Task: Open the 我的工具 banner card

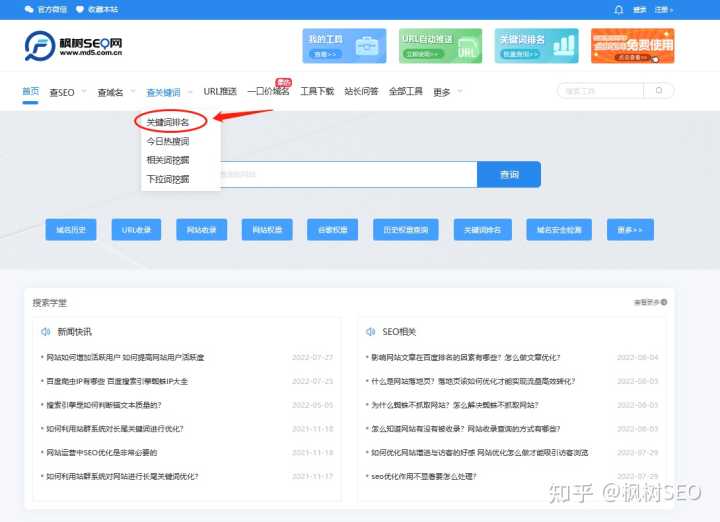Action: point(344,46)
